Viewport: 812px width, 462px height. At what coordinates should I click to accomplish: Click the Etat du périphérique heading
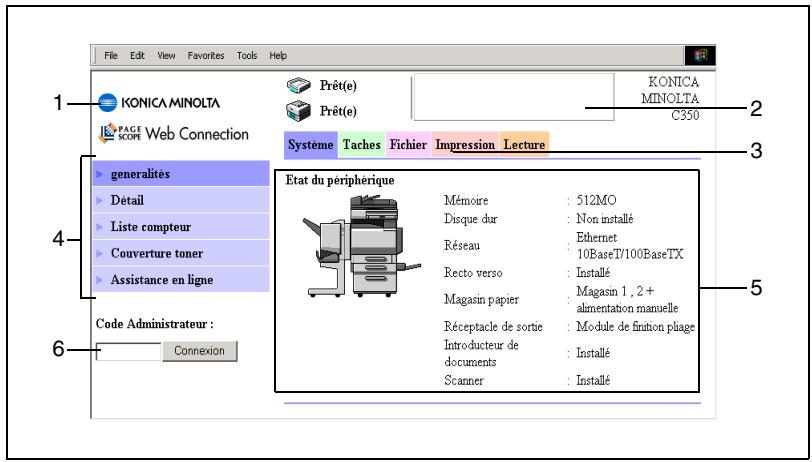click(340, 180)
